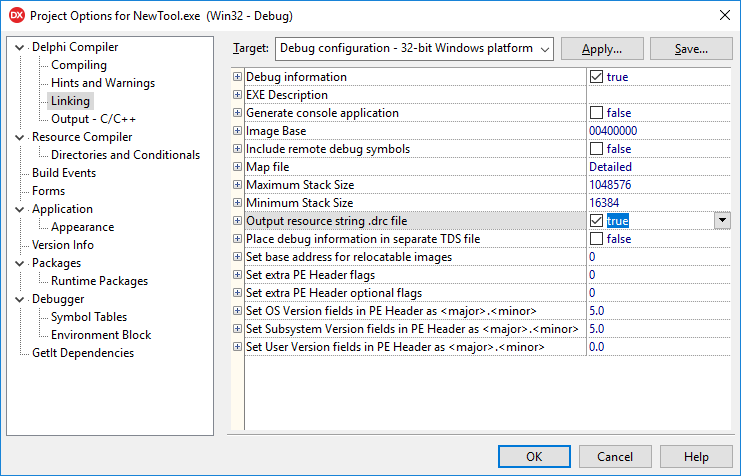Select Compiling in the options tree
Viewport: 741px width, 476px height.
tap(79, 65)
